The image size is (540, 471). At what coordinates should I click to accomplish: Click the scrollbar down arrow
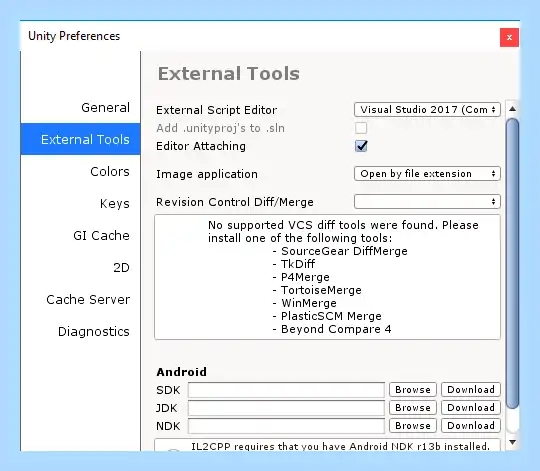coord(512,442)
